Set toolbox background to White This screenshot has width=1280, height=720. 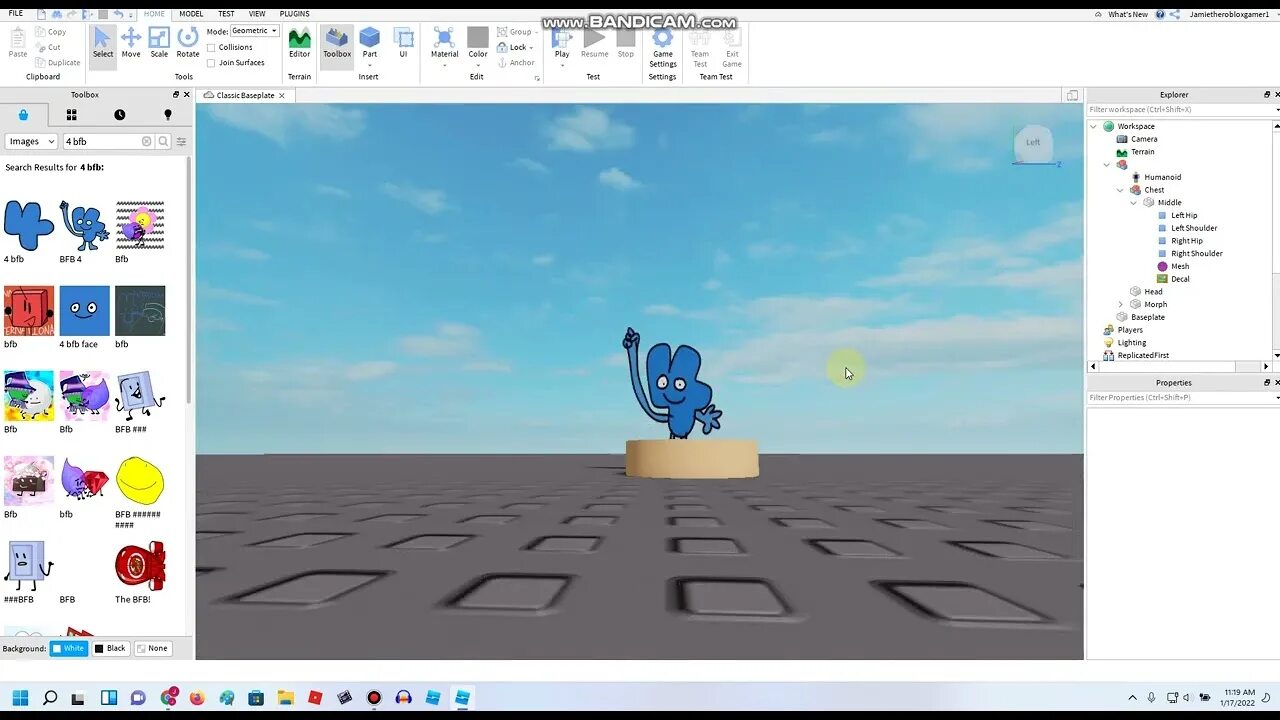(x=69, y=648)
